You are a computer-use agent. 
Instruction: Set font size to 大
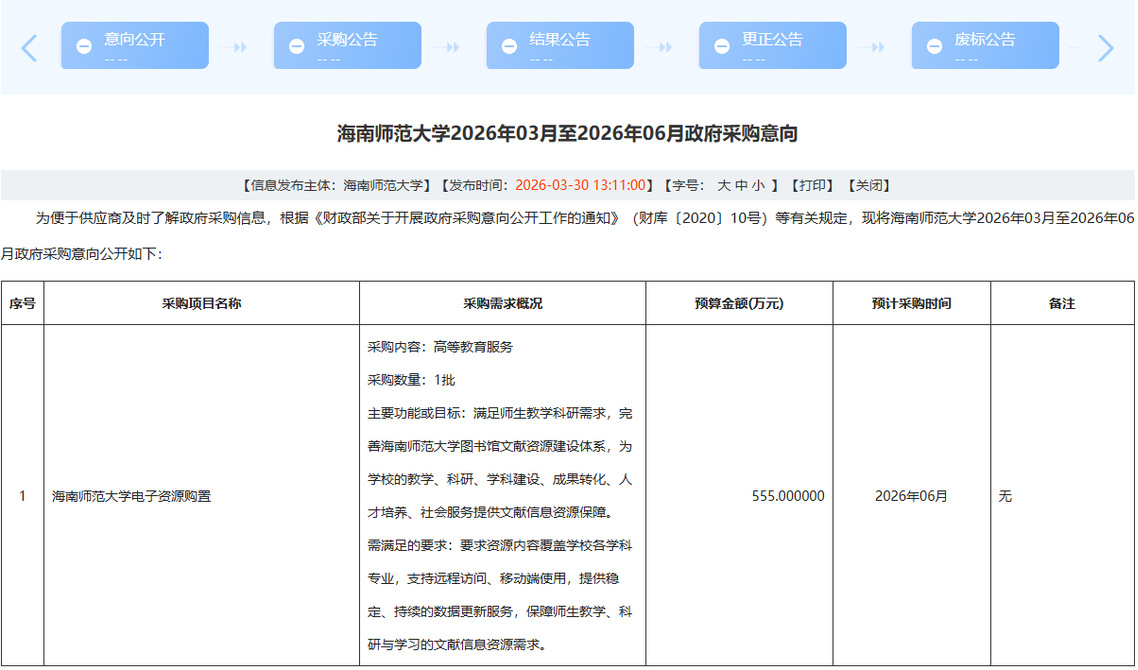click(724, 185)
